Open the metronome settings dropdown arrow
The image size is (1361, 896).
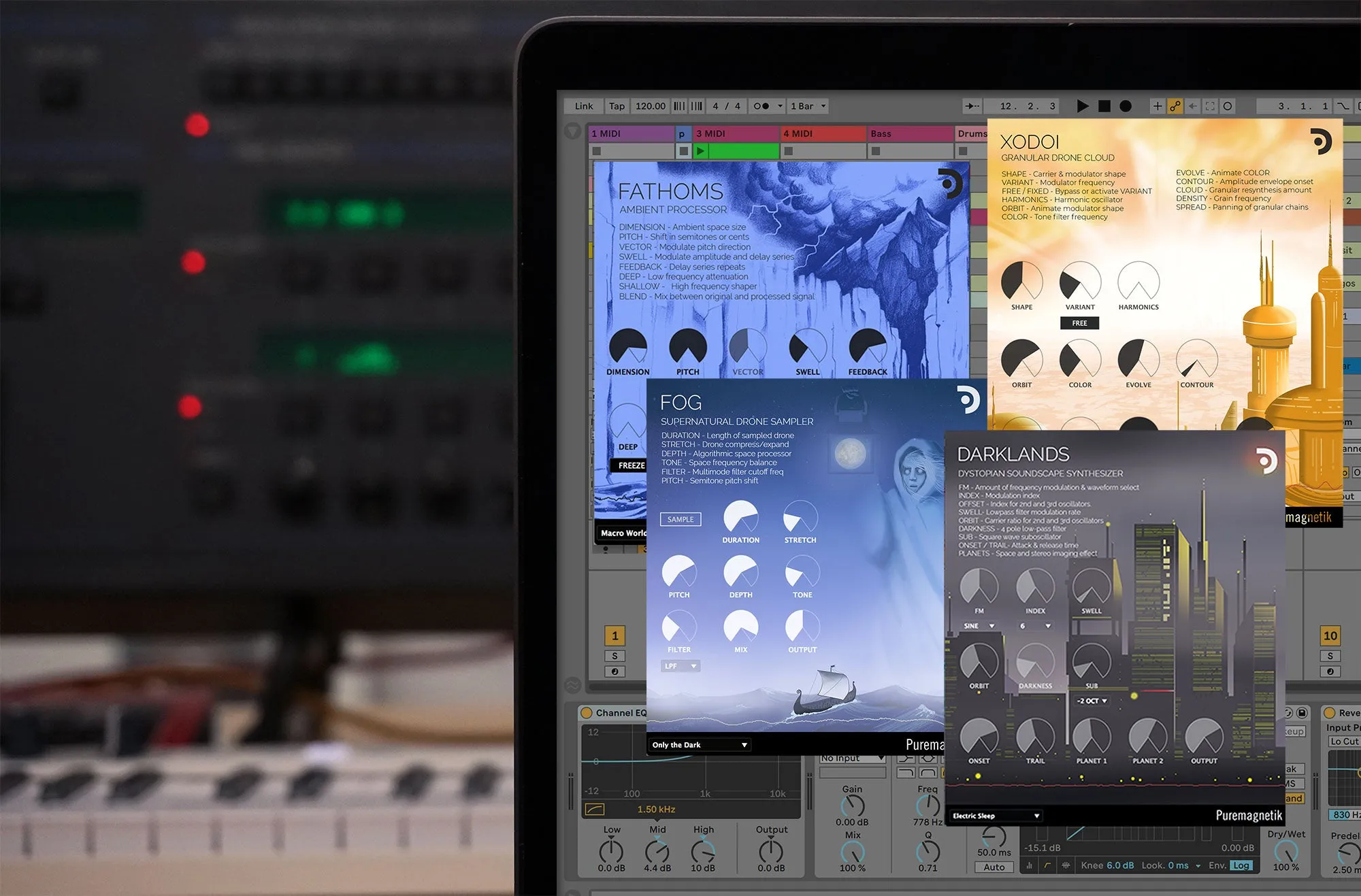pyautogui.click(x=780, y=106)
